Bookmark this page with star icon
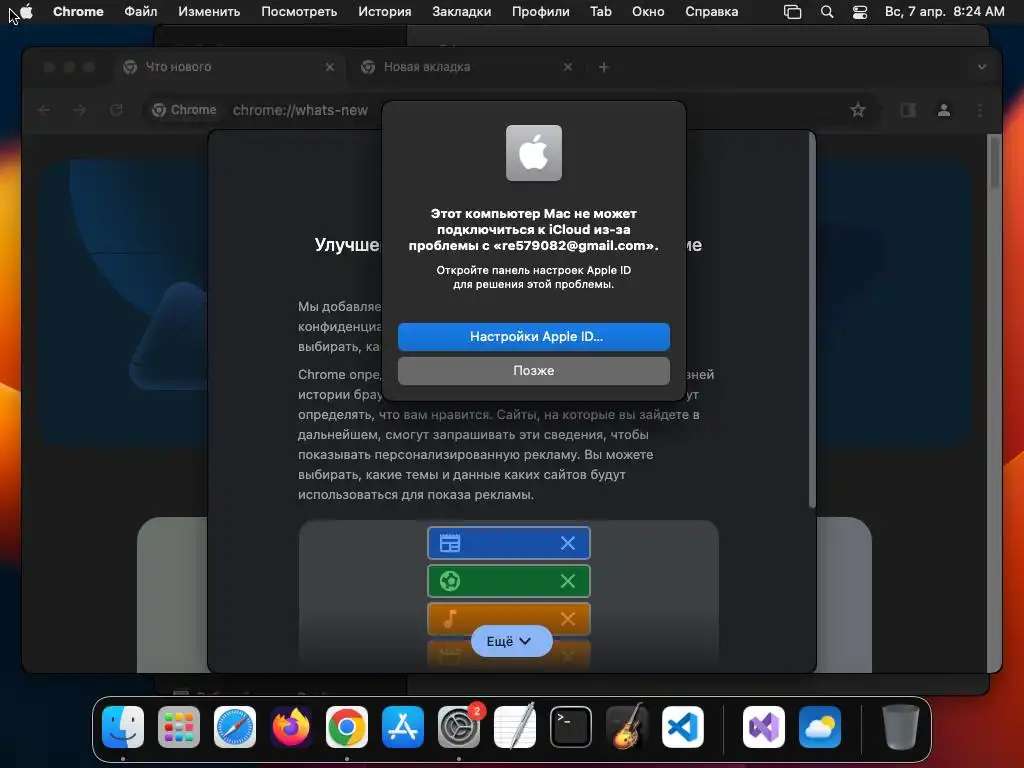1024x768 pixels. click(858, 110)
